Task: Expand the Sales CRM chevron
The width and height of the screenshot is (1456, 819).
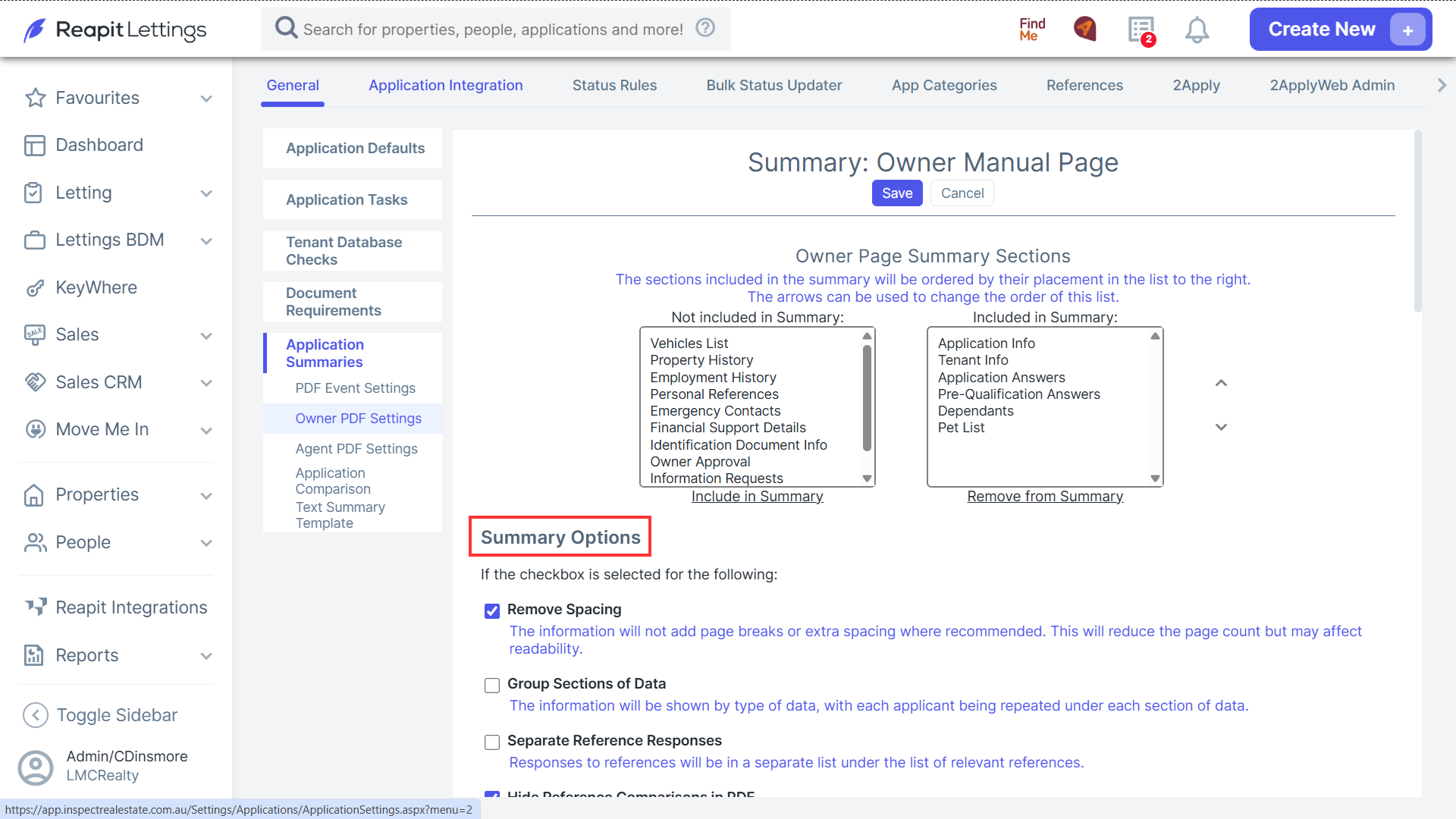Action: pos(206,383)
